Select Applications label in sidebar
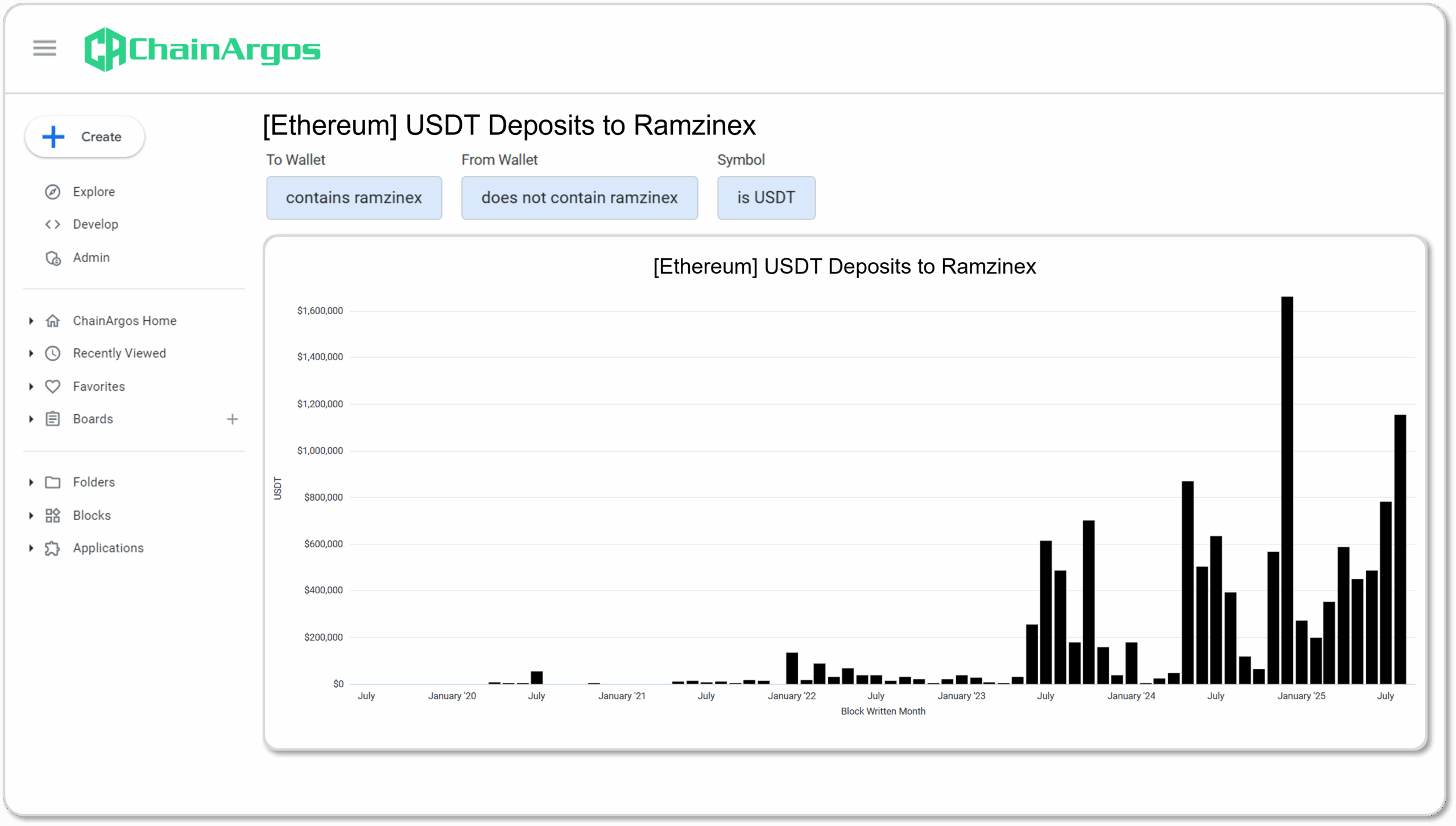This screenshot has width=1456, height=826. point(109,549)
